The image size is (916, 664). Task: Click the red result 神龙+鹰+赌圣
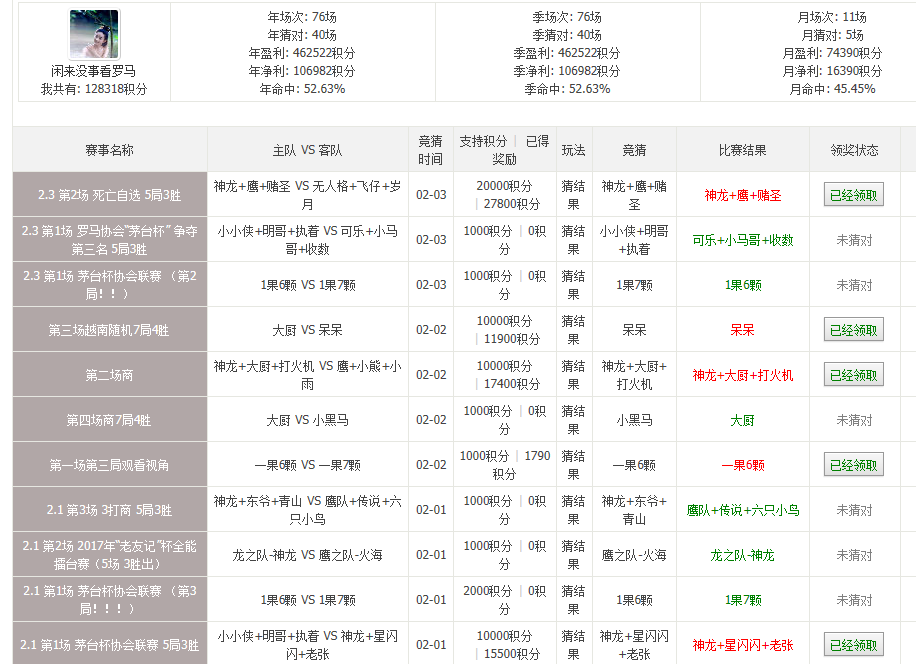tap(742, 195)
